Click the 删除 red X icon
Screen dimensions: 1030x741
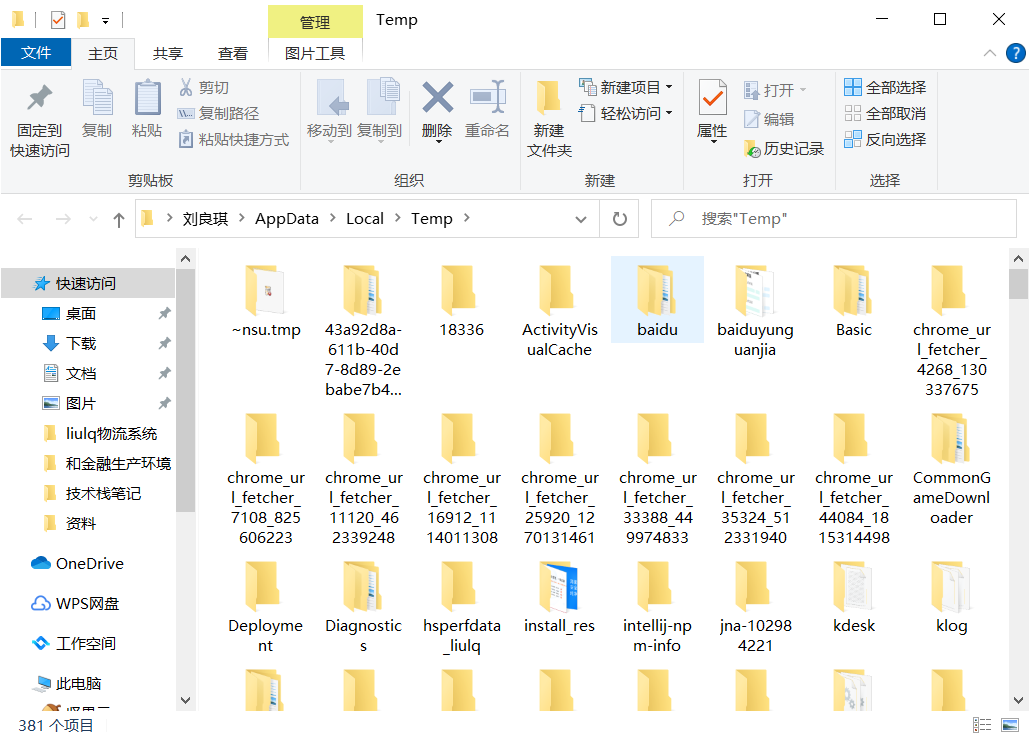437,97
